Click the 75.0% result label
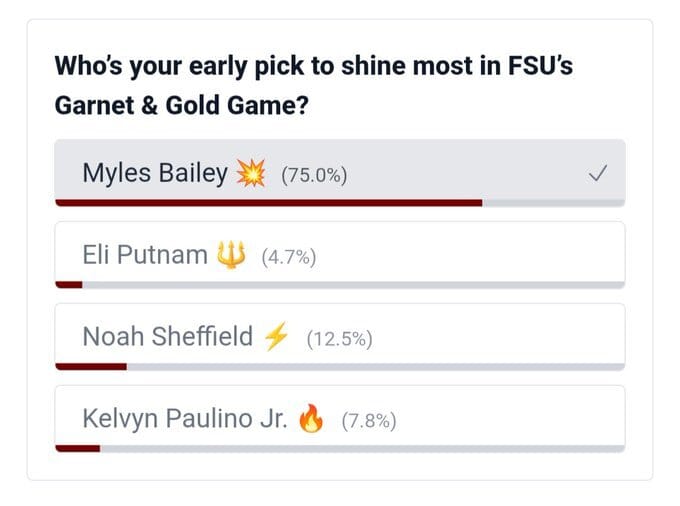The image size is (680, 506). [314, 175]
